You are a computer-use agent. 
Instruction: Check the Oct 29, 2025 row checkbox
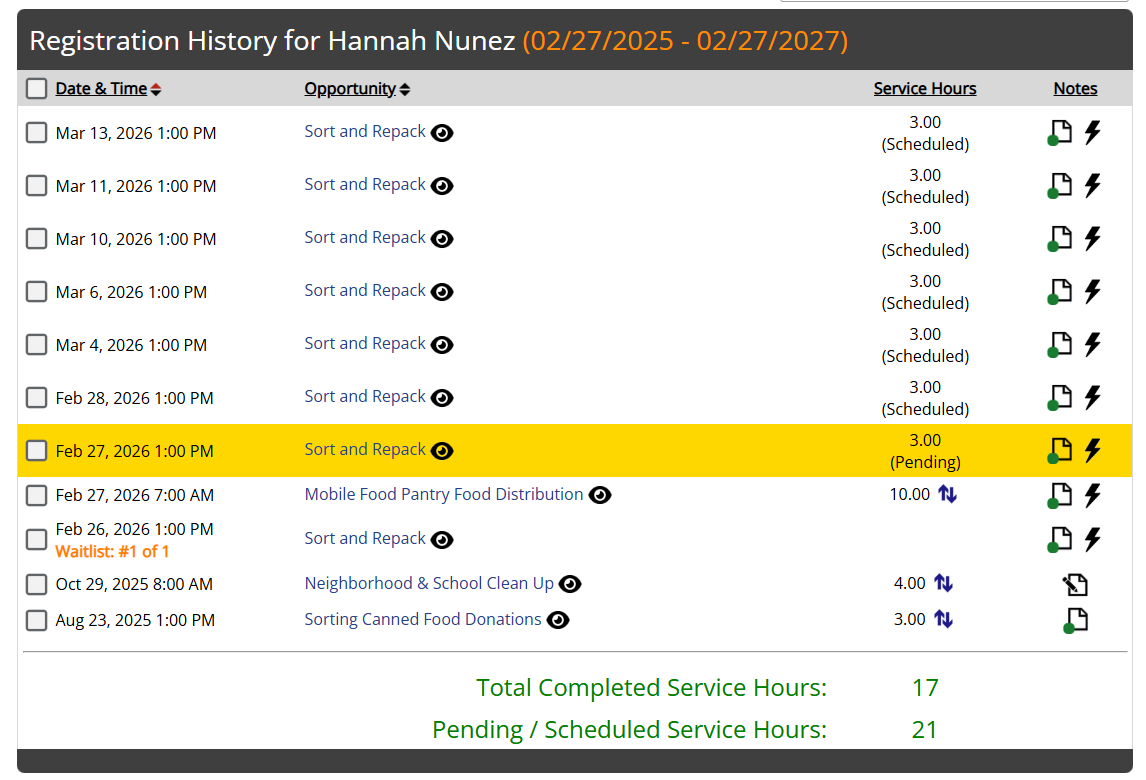pos(37,584)
